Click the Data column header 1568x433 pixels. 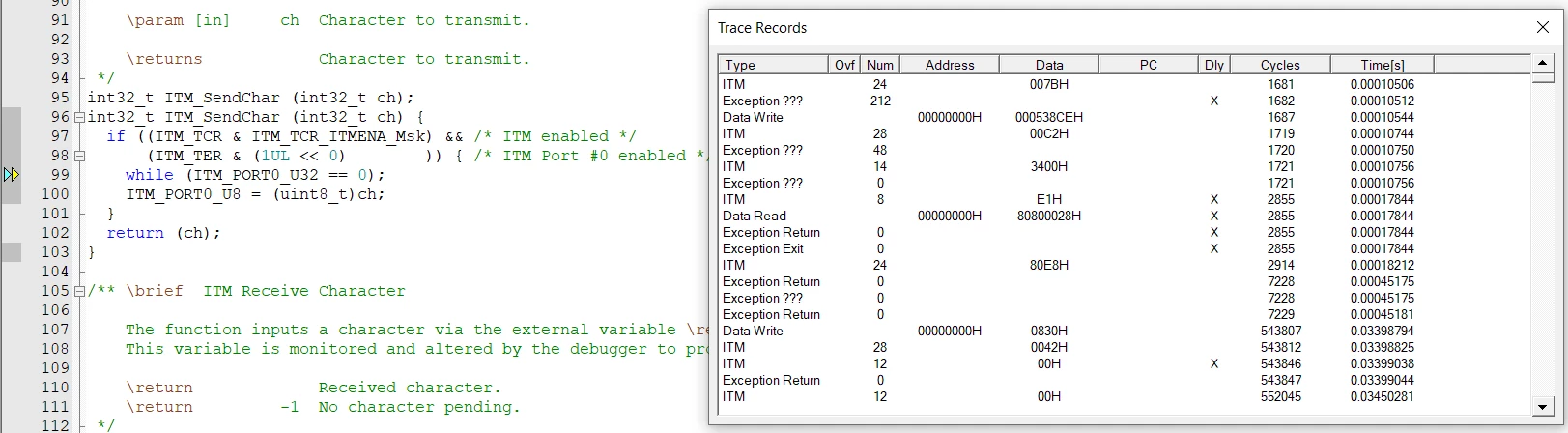1049,65
